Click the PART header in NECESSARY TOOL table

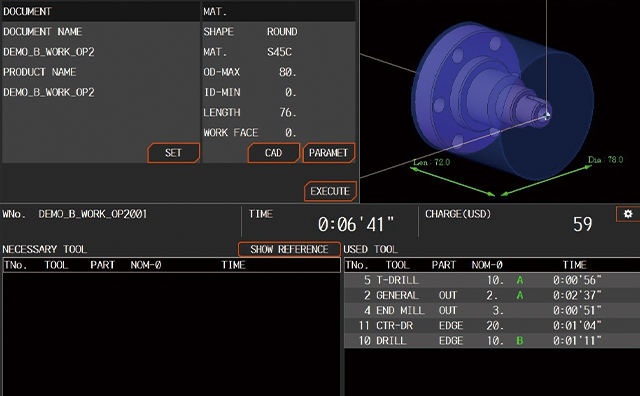coord(102,265)
